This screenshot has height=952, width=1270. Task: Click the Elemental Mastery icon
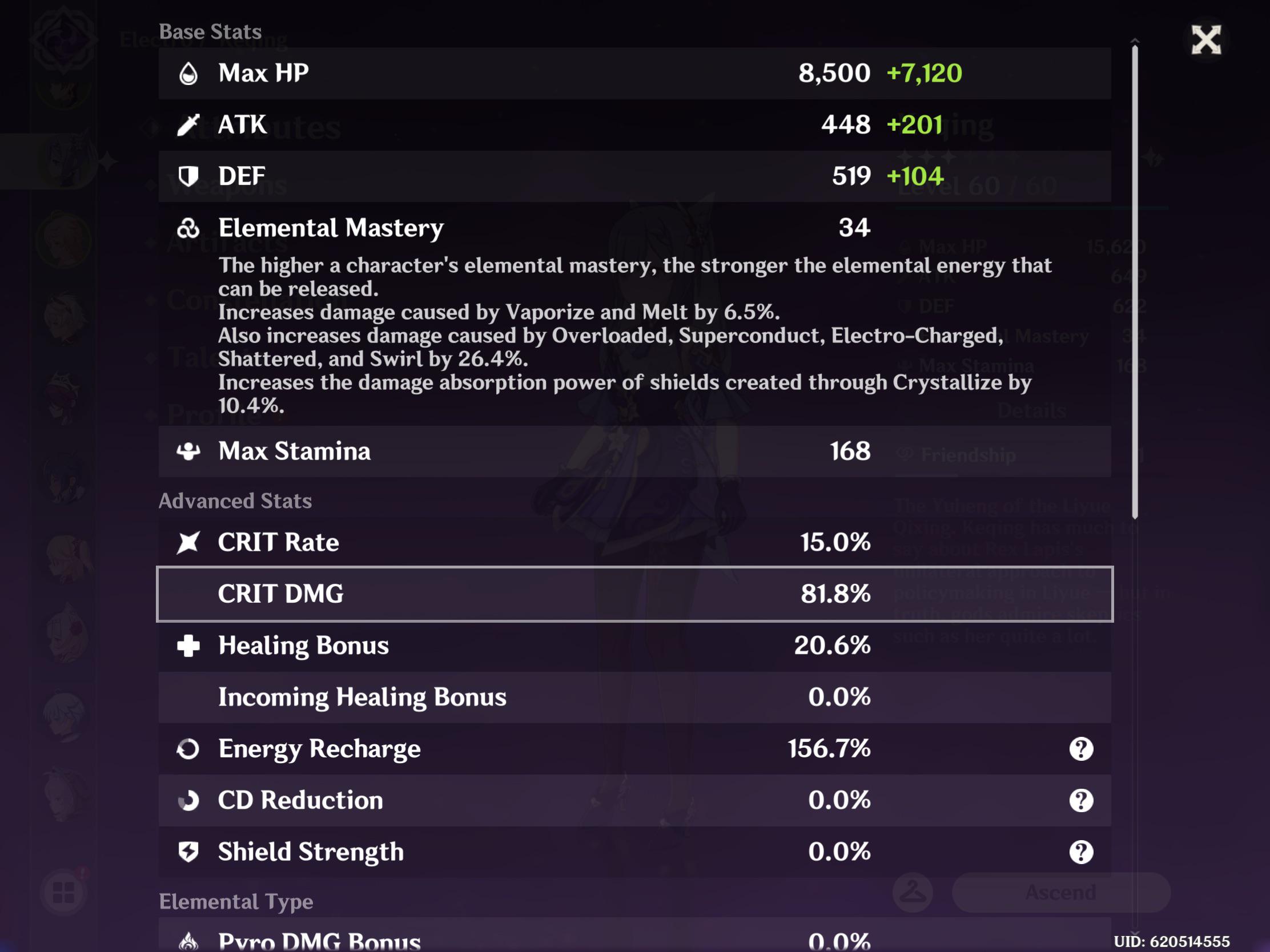click(x=190, y=228)
